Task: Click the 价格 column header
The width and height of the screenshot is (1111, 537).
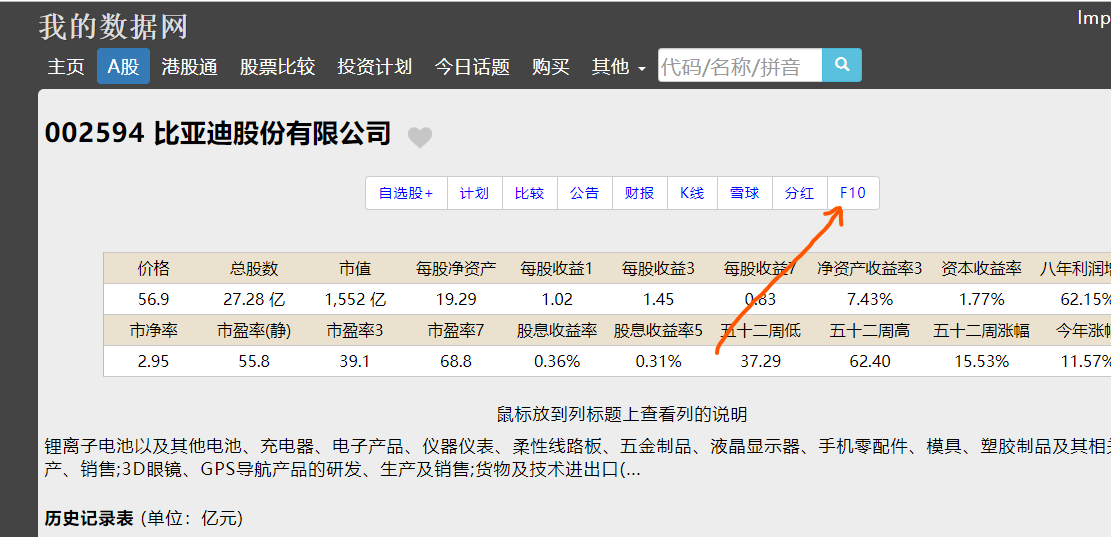Action: pyautogui.click(x=154, y=268)
